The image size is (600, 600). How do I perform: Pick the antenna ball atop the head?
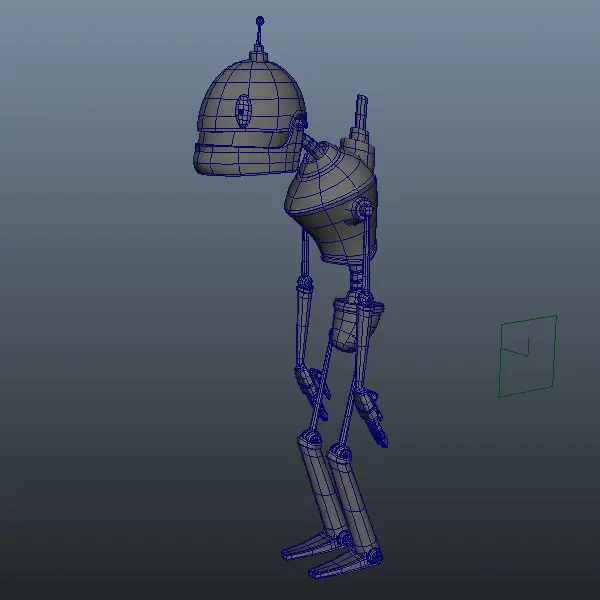pos(260,20)
